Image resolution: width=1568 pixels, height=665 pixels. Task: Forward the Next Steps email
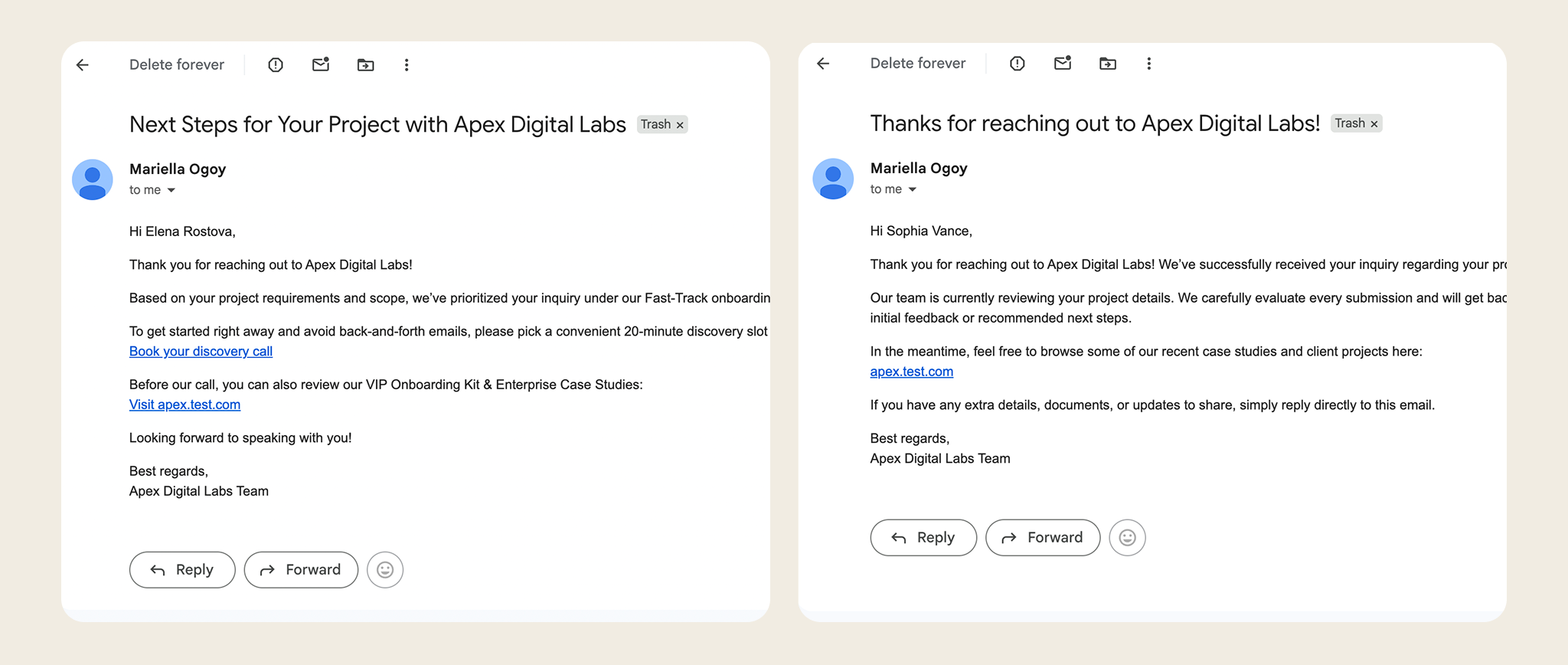301,570
